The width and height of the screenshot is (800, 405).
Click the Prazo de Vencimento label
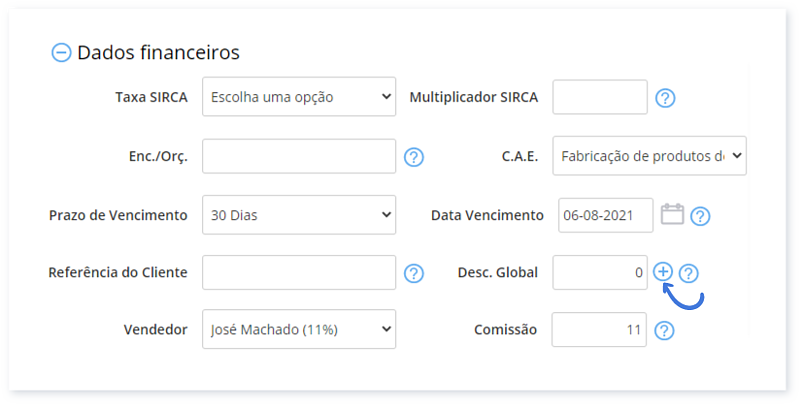tap(118, 215)
